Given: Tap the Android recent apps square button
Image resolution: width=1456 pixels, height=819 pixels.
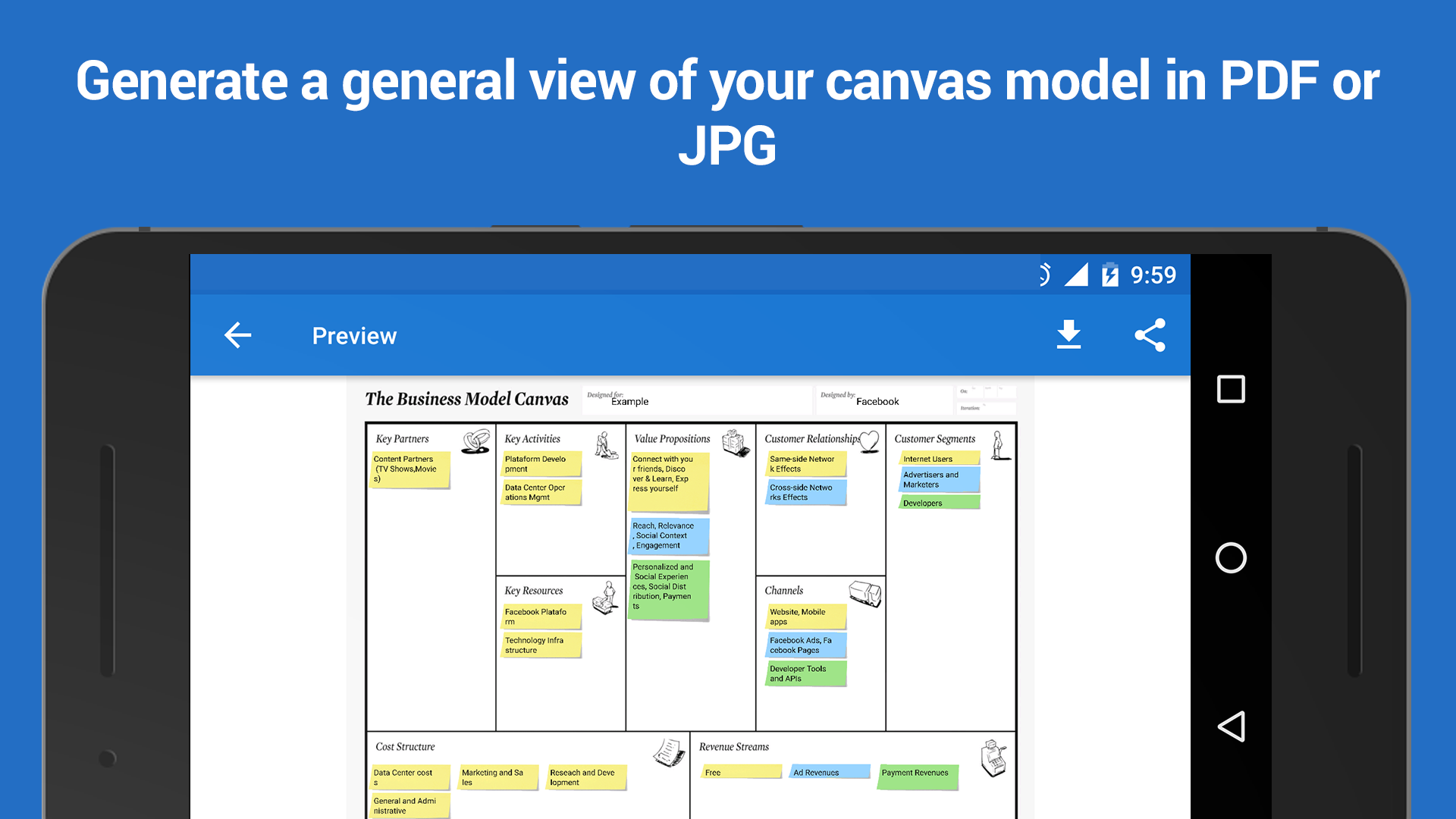Looking at the screenshot, I should [x=1231, y=389].
